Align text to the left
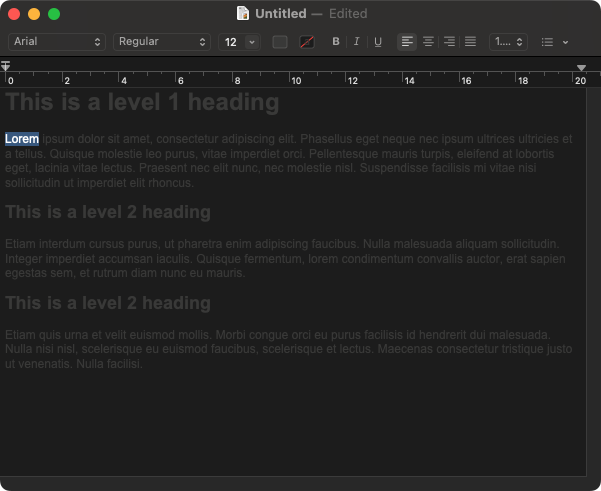This screenshot has width=601, height=491. pos(407,42)
